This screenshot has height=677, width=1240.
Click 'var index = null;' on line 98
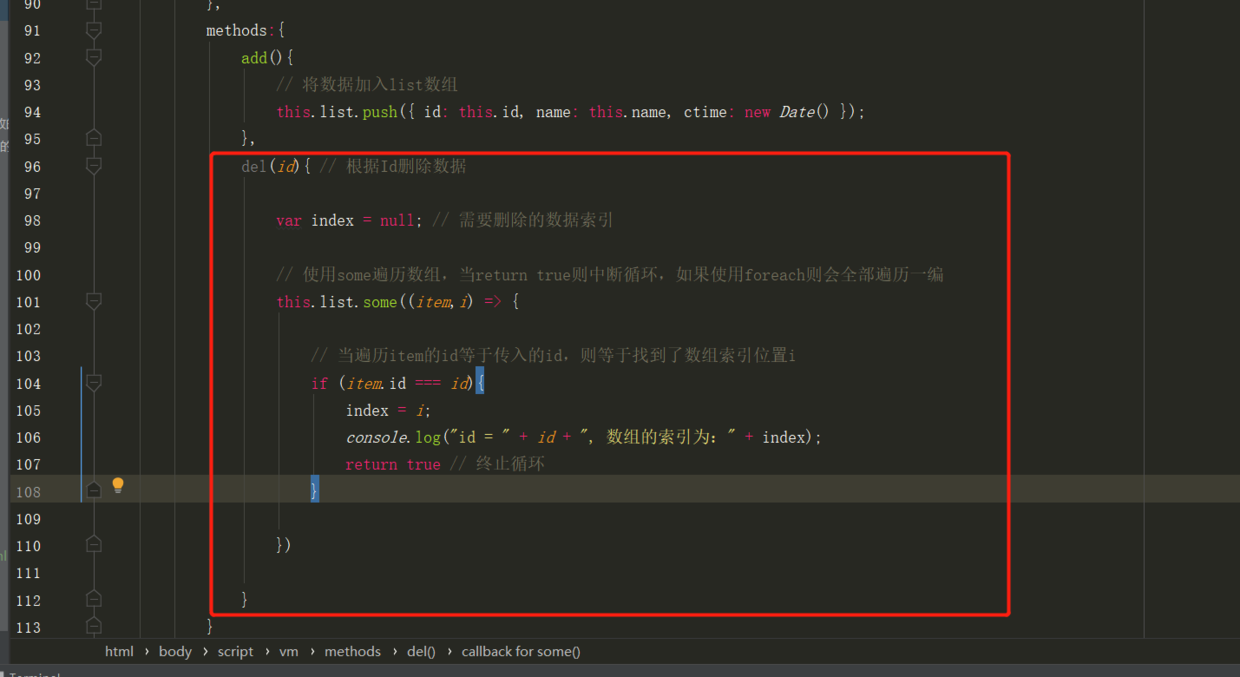pyautogui.click(x=350, y=220)
